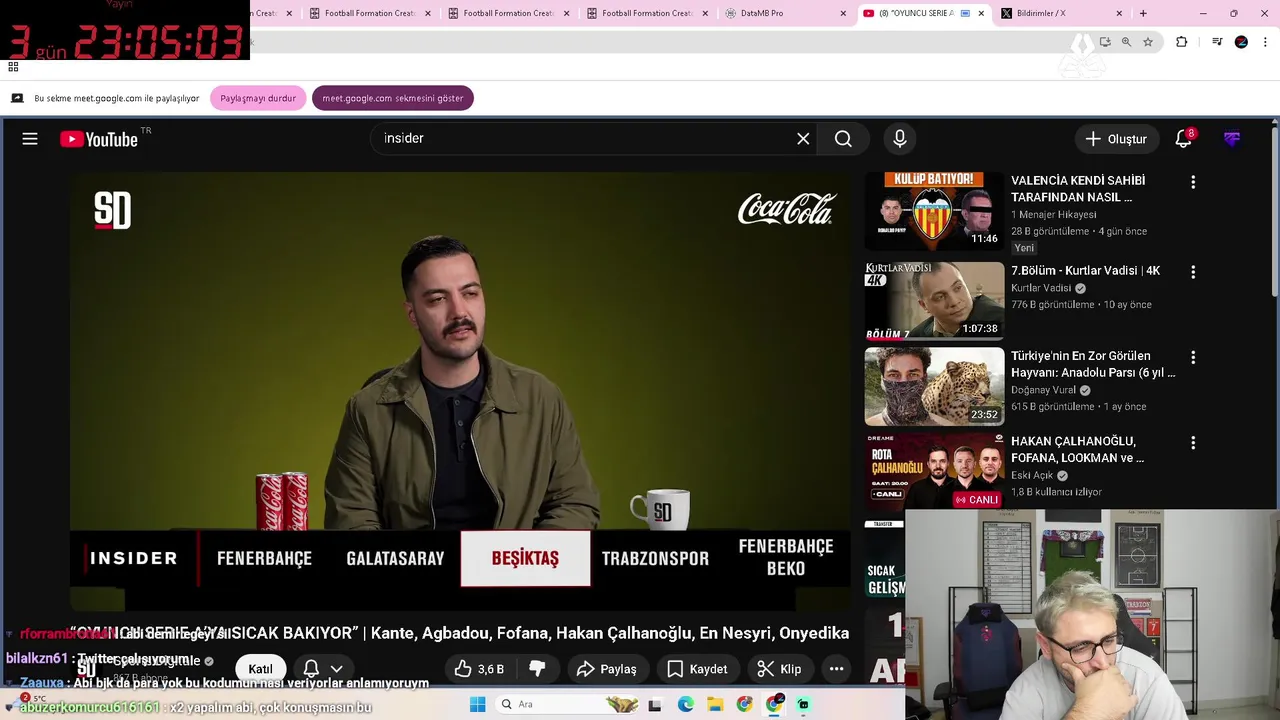Viewport: 1280px width, 720px height.
Task: Go to YouTube home via logo
Action: coord(98,139)
